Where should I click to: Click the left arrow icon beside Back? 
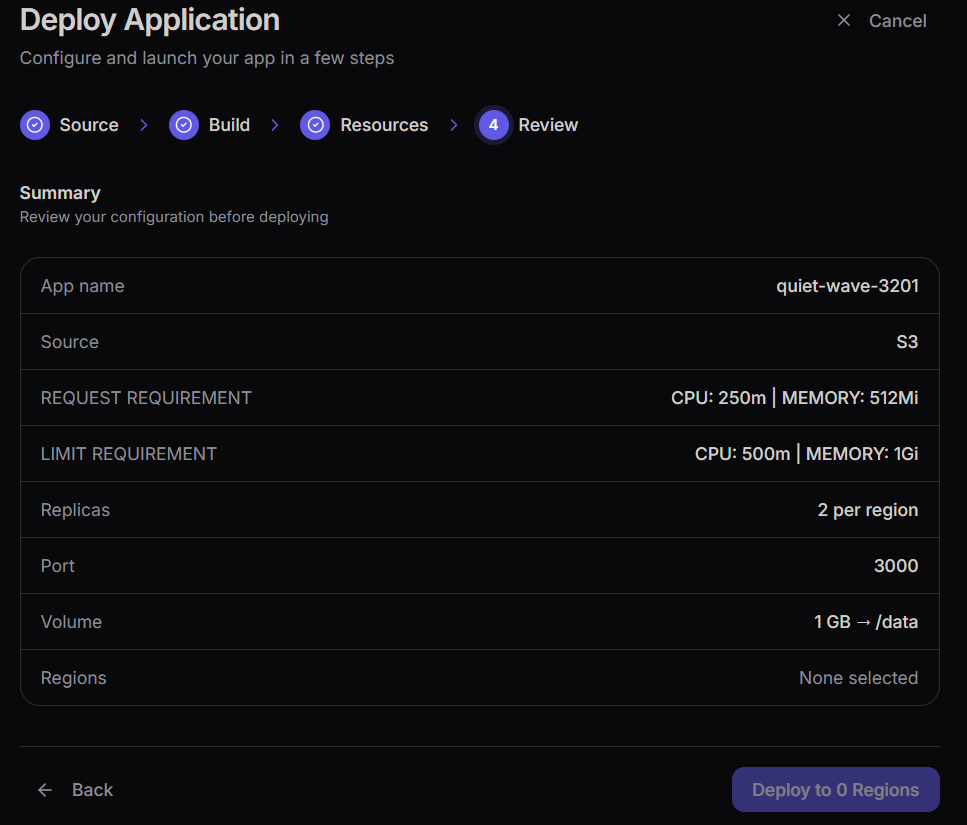pos(45,790)
